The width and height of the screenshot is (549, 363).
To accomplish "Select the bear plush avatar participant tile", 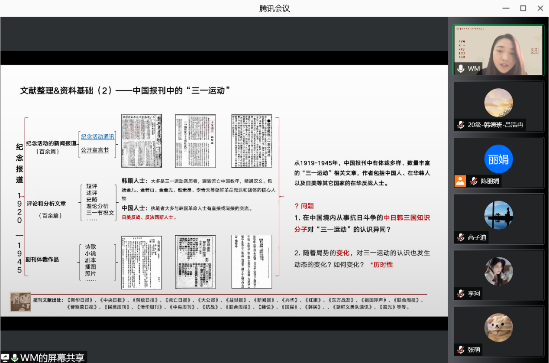I will pos(499,331).
